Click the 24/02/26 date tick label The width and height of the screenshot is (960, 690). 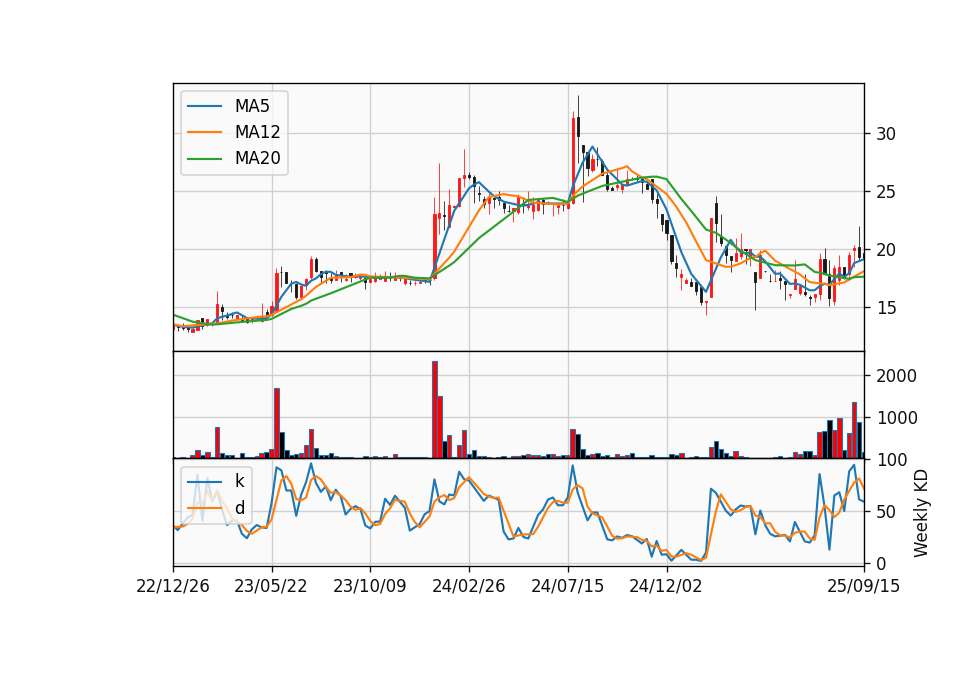[x=469, y=586]
